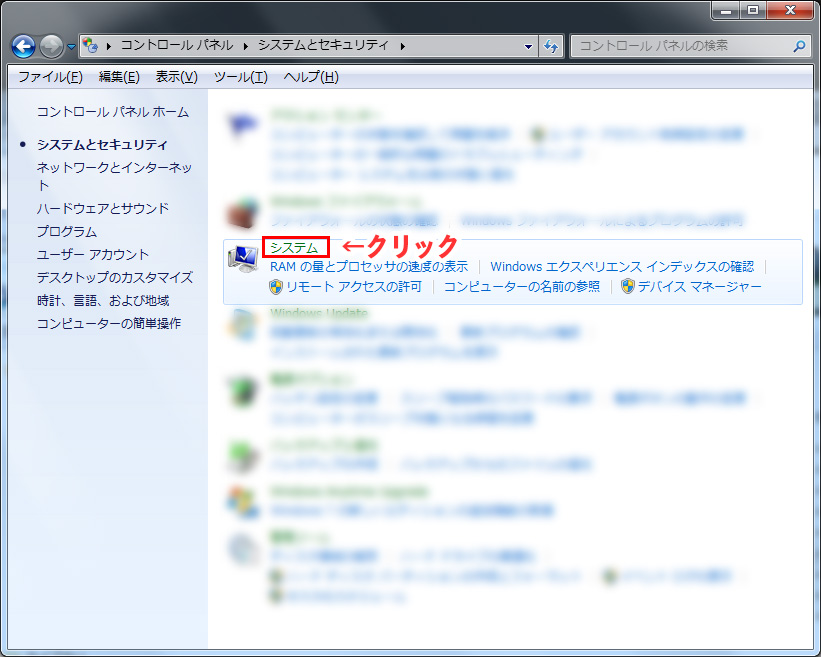Open the 編集(E) menu
This screenshot has width=821, height=657.
click(119, 77)
